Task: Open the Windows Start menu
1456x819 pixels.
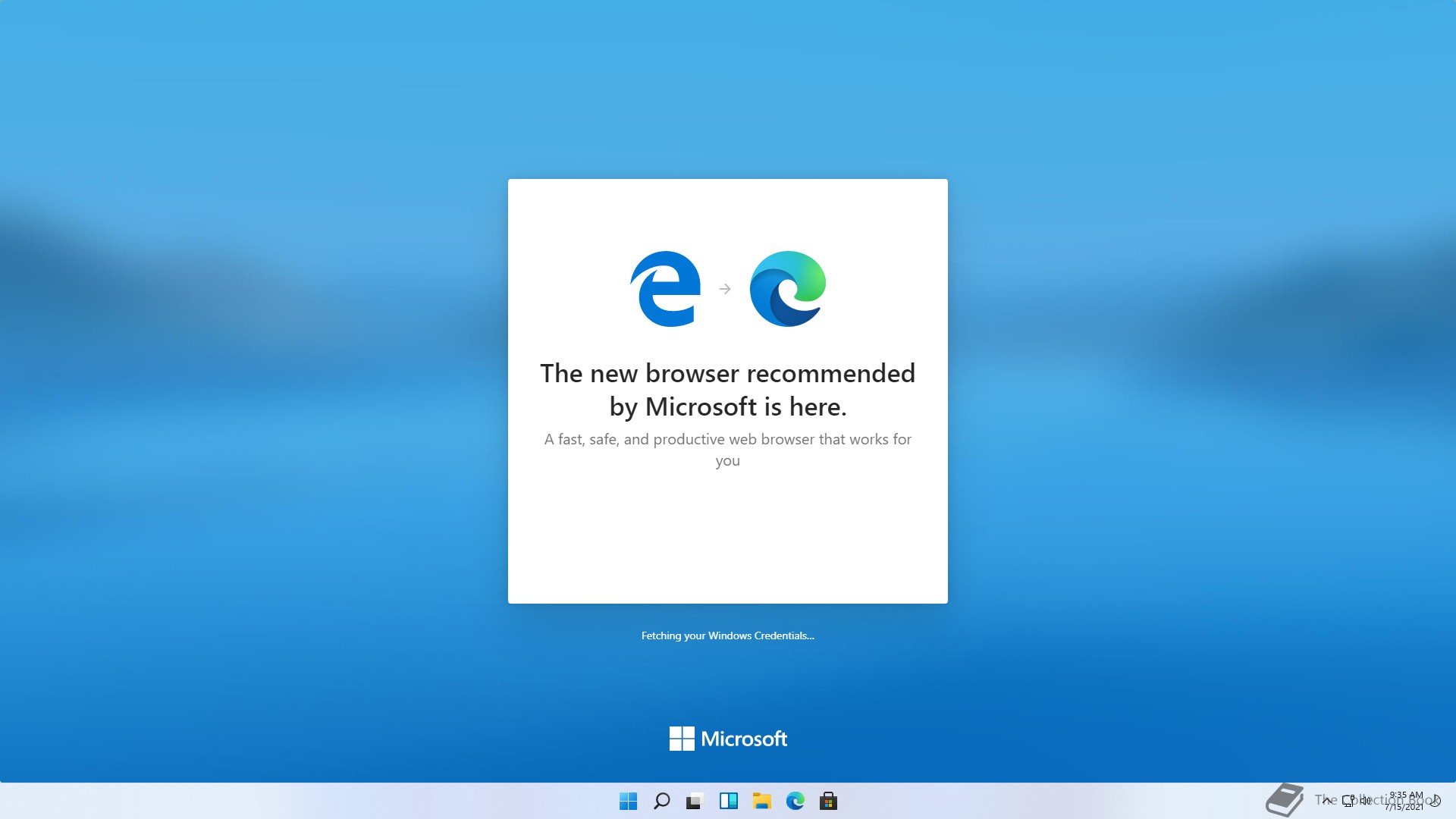Action: point(628,801)
